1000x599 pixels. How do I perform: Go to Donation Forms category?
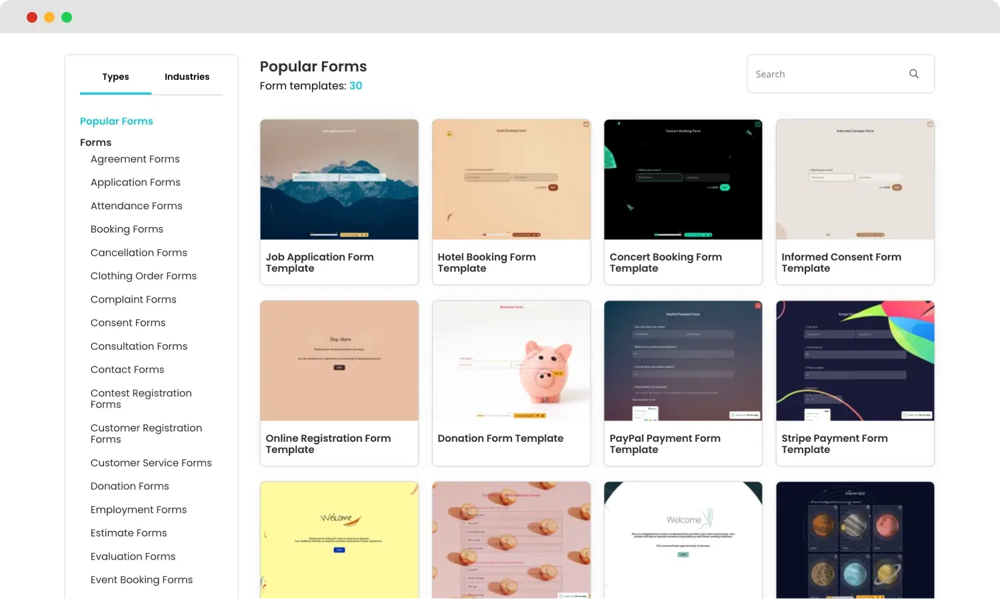point(129,486)
